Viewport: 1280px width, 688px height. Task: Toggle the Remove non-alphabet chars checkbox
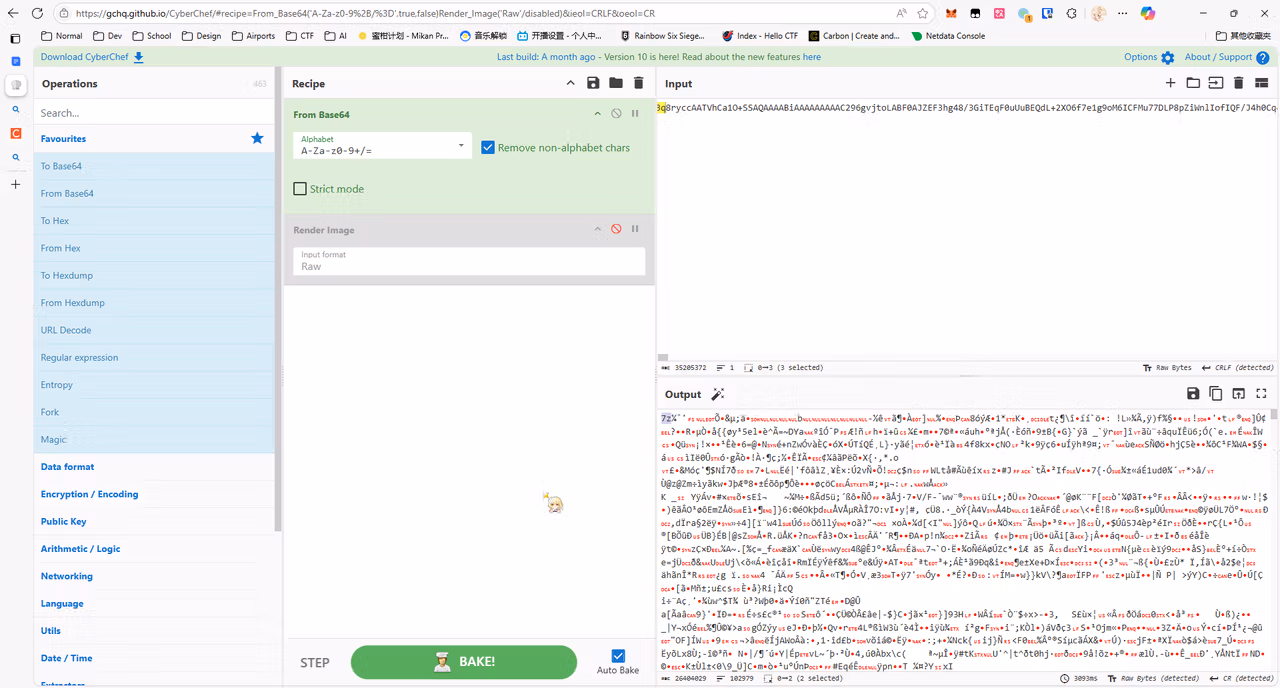[x=488, y=147]
